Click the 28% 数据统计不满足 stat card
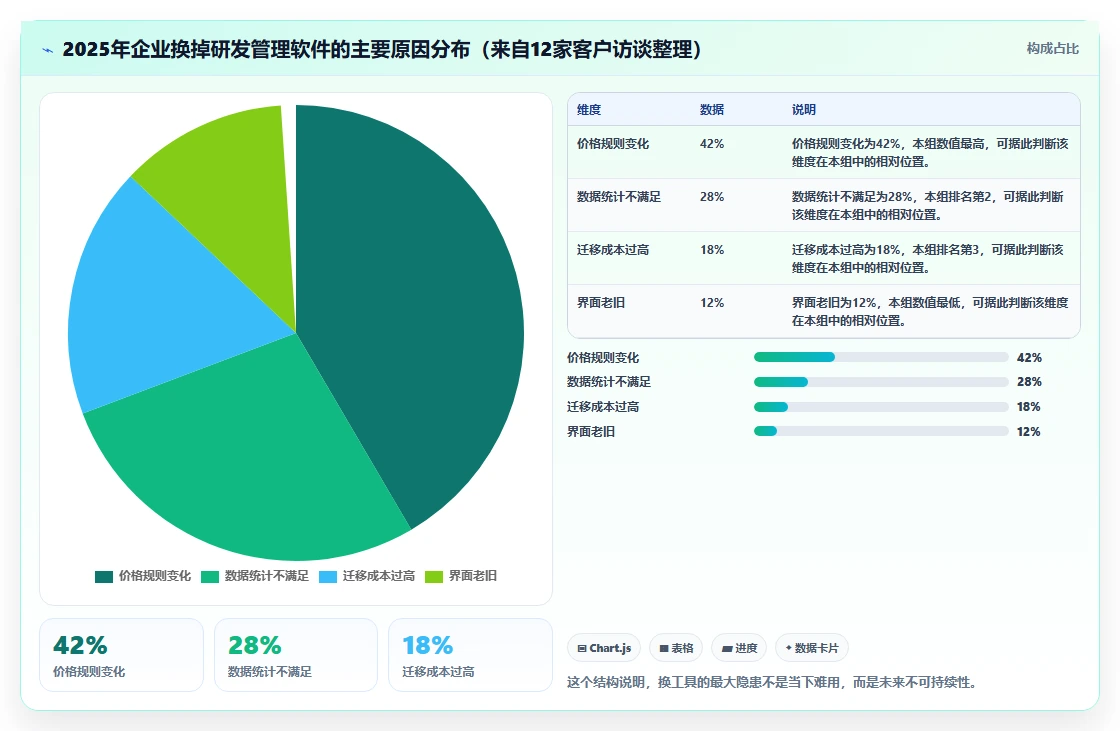 pos(296,655)
